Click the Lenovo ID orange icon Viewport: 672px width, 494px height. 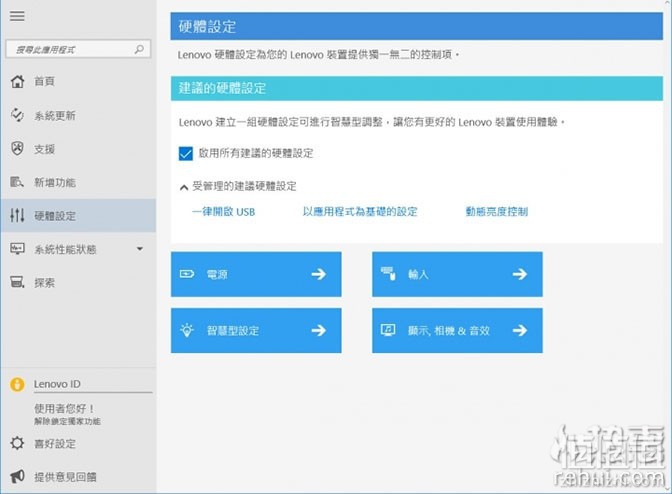[17, 384]
